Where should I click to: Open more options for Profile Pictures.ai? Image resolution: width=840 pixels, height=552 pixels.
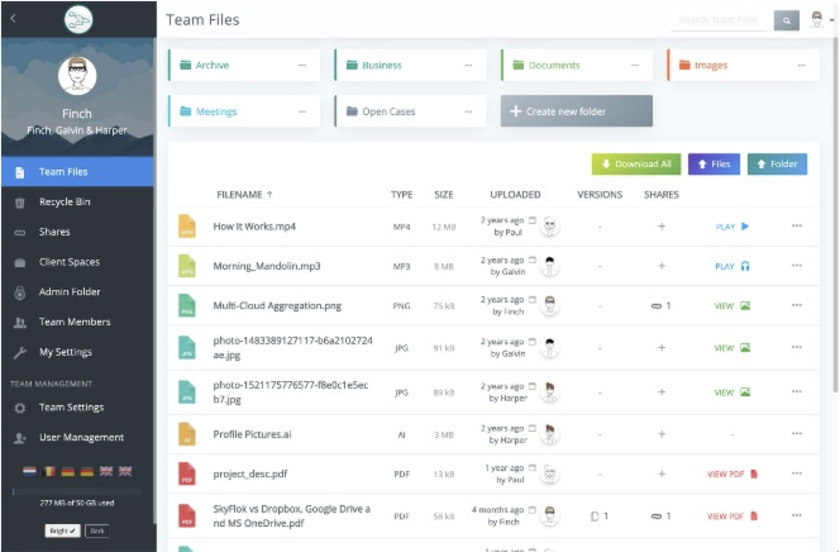click(797, 433)
